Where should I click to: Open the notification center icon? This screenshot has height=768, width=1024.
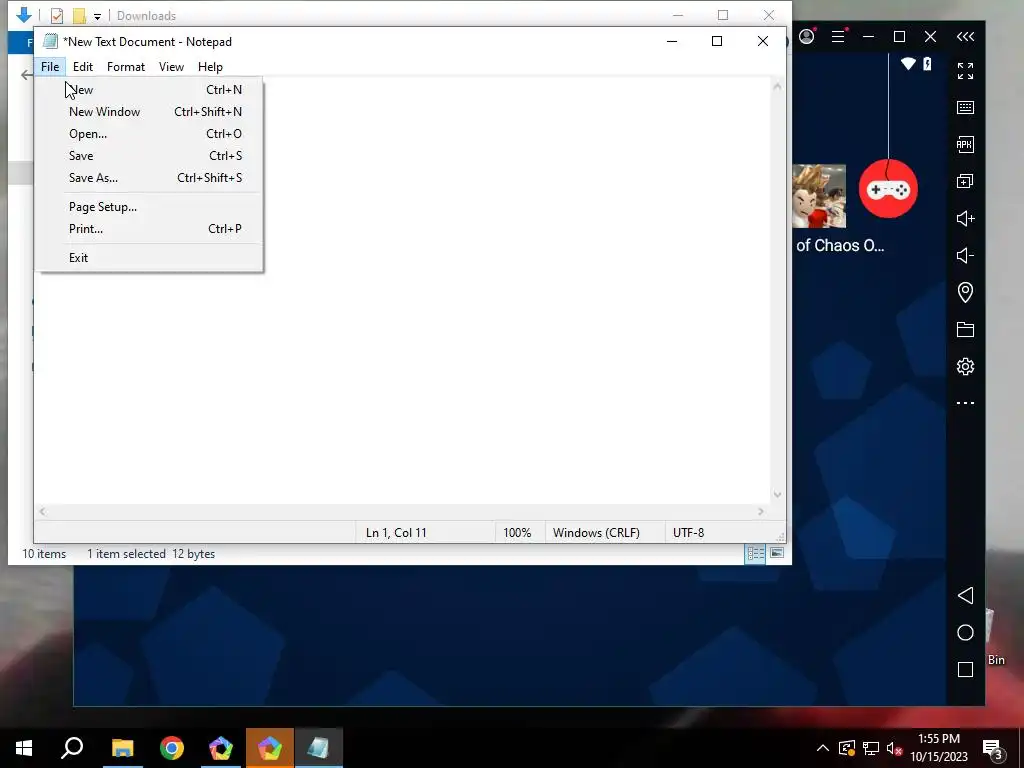(x=993, y=748)
